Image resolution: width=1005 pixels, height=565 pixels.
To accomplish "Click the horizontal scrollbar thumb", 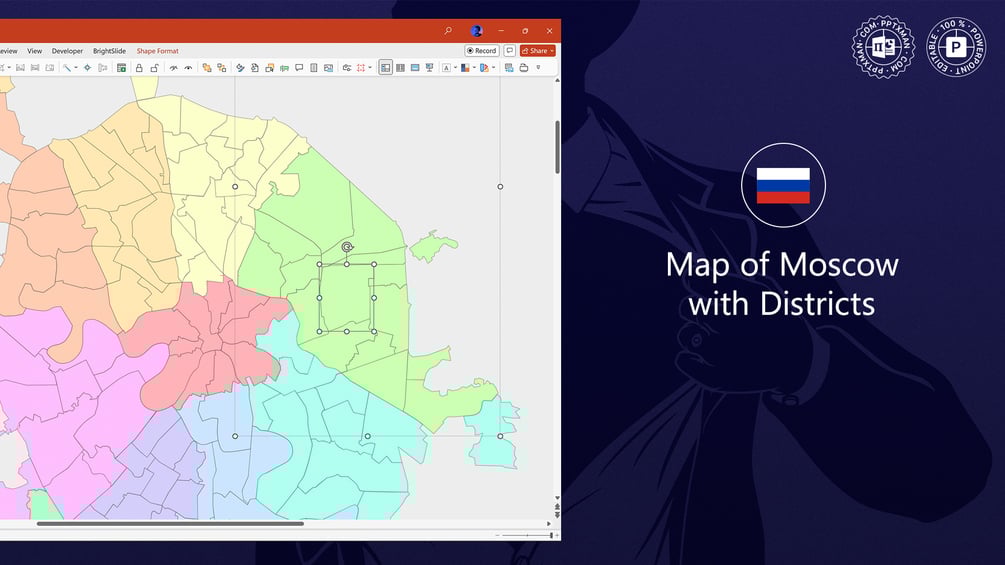I will point(170,523).
